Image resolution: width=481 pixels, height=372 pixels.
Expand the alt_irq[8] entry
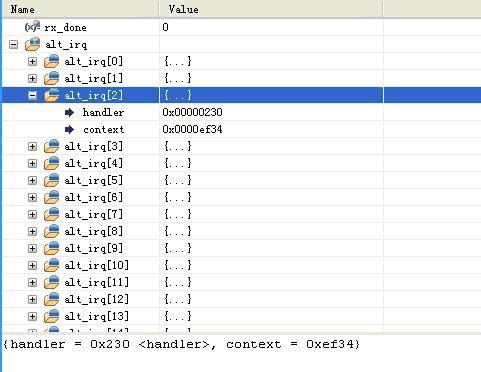click(x=32, y=231)
